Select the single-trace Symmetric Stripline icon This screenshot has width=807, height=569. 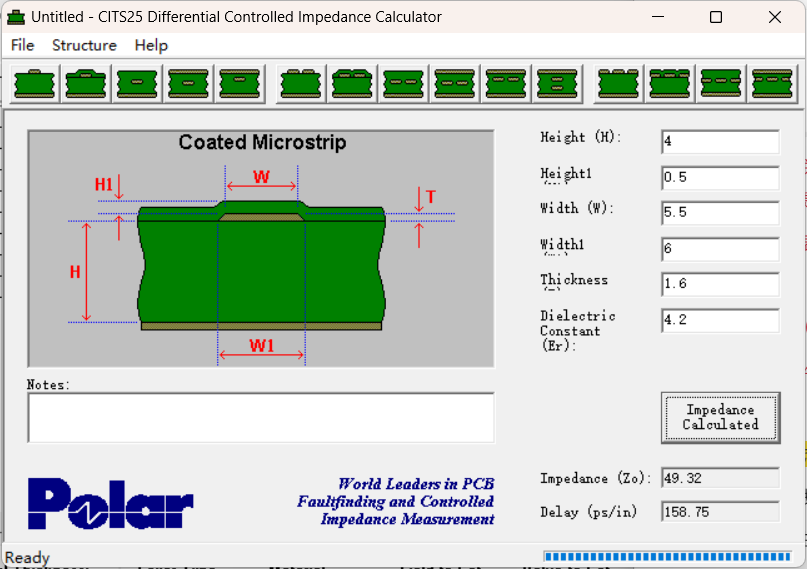coord(188,84)
